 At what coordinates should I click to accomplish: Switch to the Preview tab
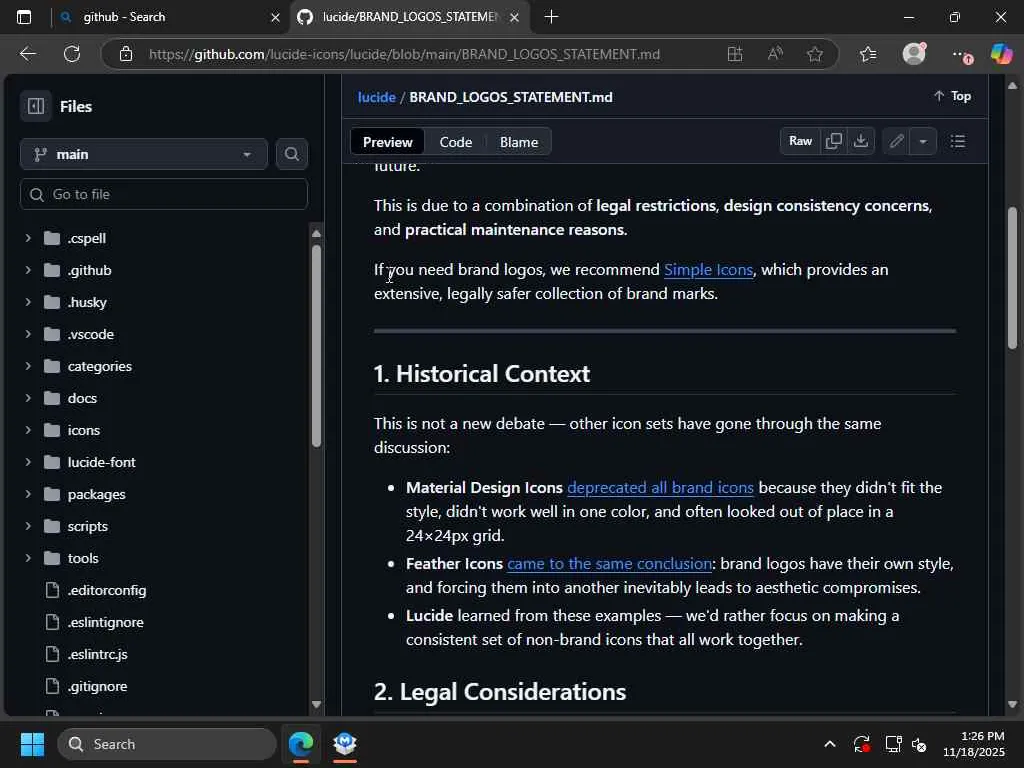click(x=387, y=142)
